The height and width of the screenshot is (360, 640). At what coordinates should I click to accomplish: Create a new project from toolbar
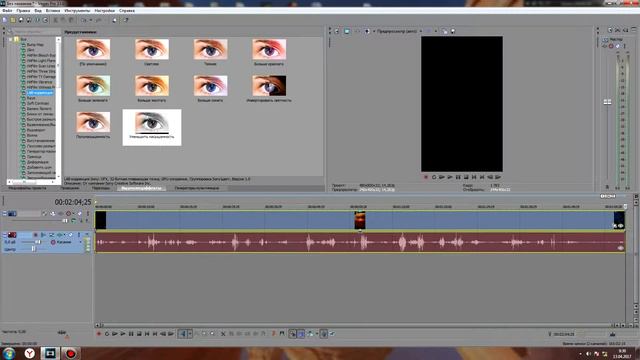tap(4, 20)
